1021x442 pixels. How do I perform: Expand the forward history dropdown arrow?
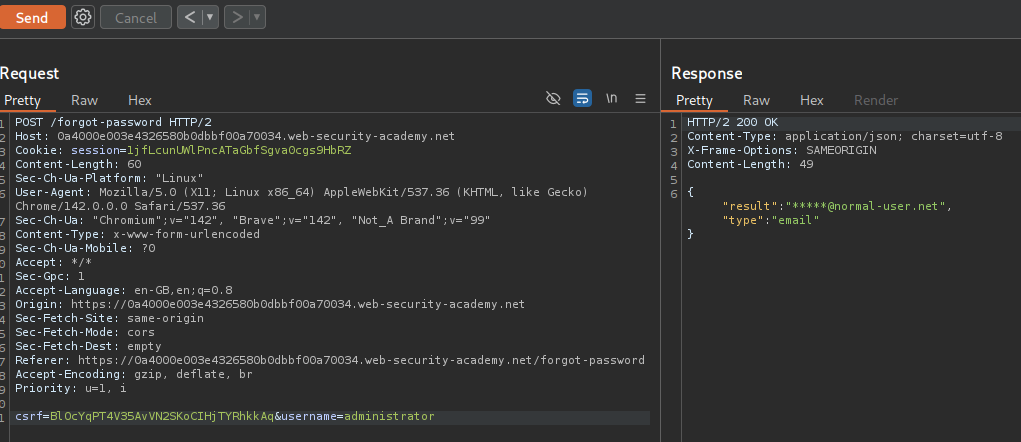point(258,17)
